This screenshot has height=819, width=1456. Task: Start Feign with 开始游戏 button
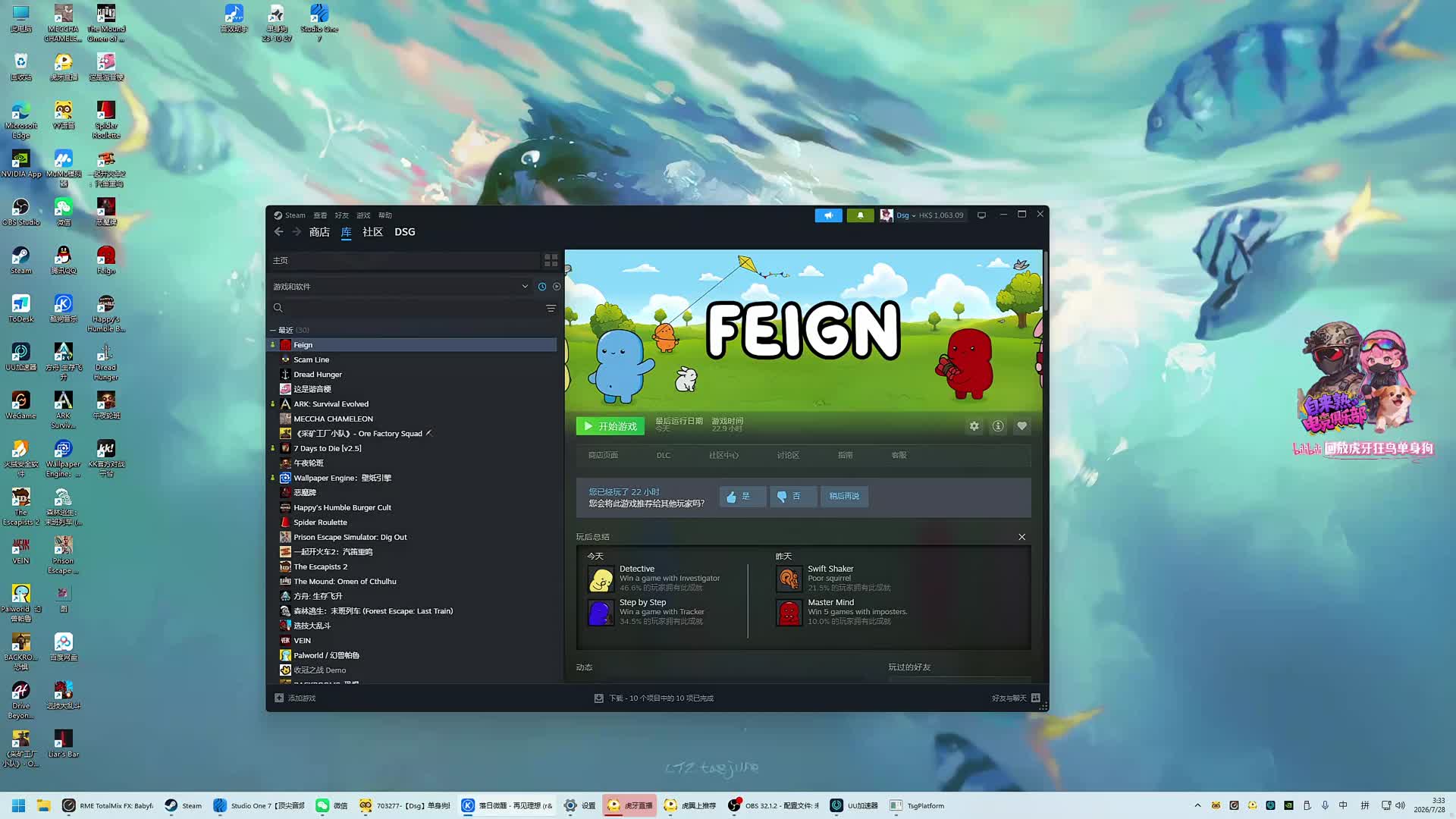(610, 426)
